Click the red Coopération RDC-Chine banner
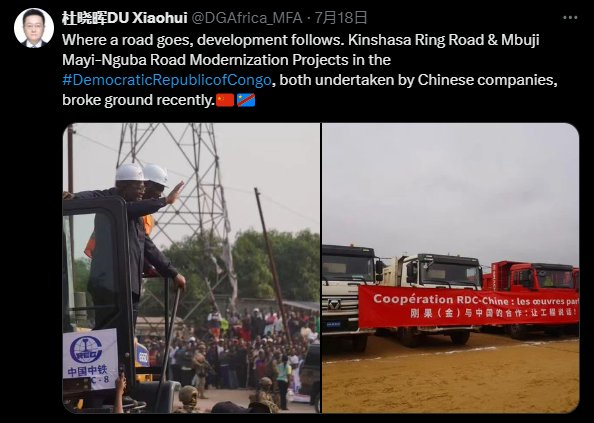 [469, 306]
